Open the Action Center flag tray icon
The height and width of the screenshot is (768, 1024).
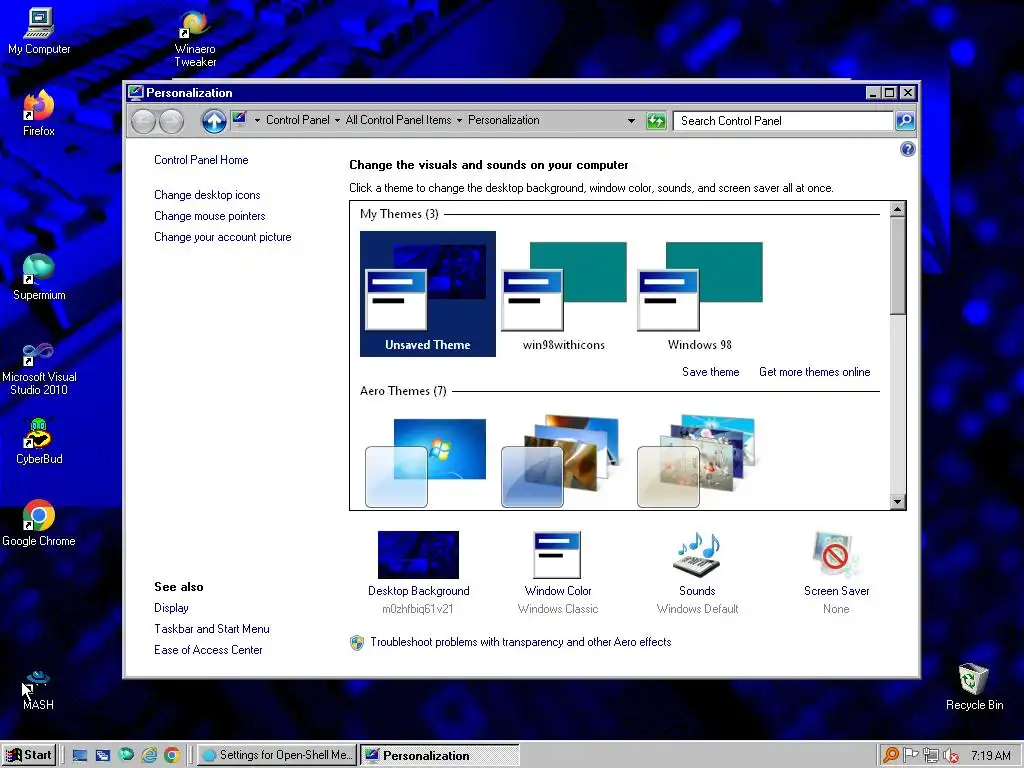pos(910,756)
